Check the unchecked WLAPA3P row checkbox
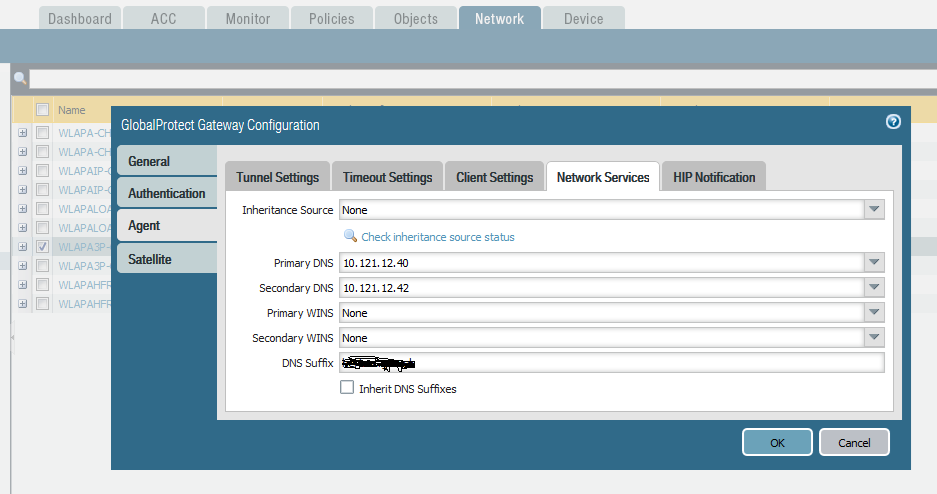 [42, 265]
